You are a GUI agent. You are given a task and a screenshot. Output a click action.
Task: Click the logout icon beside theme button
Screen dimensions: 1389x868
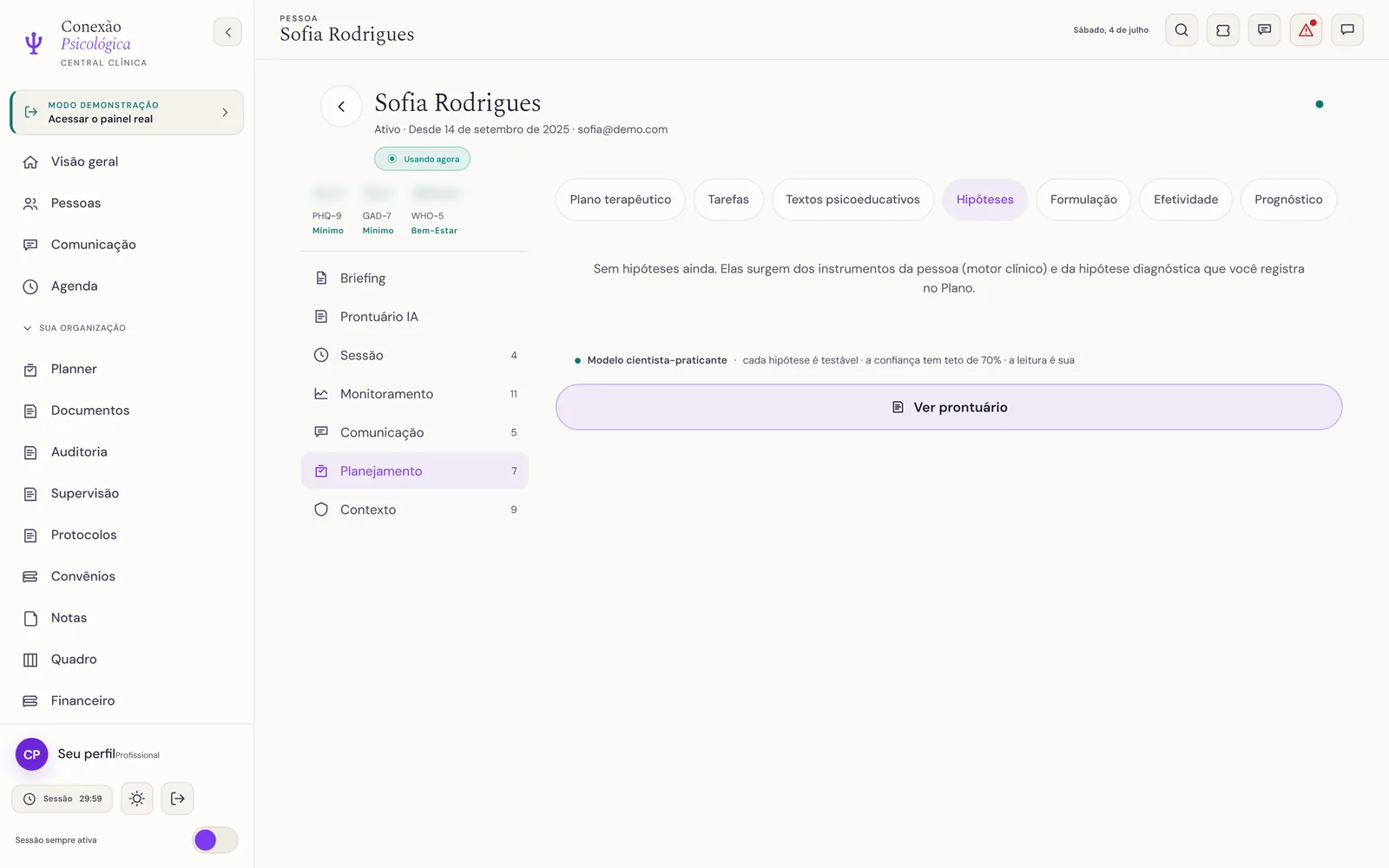pos(178,799)
